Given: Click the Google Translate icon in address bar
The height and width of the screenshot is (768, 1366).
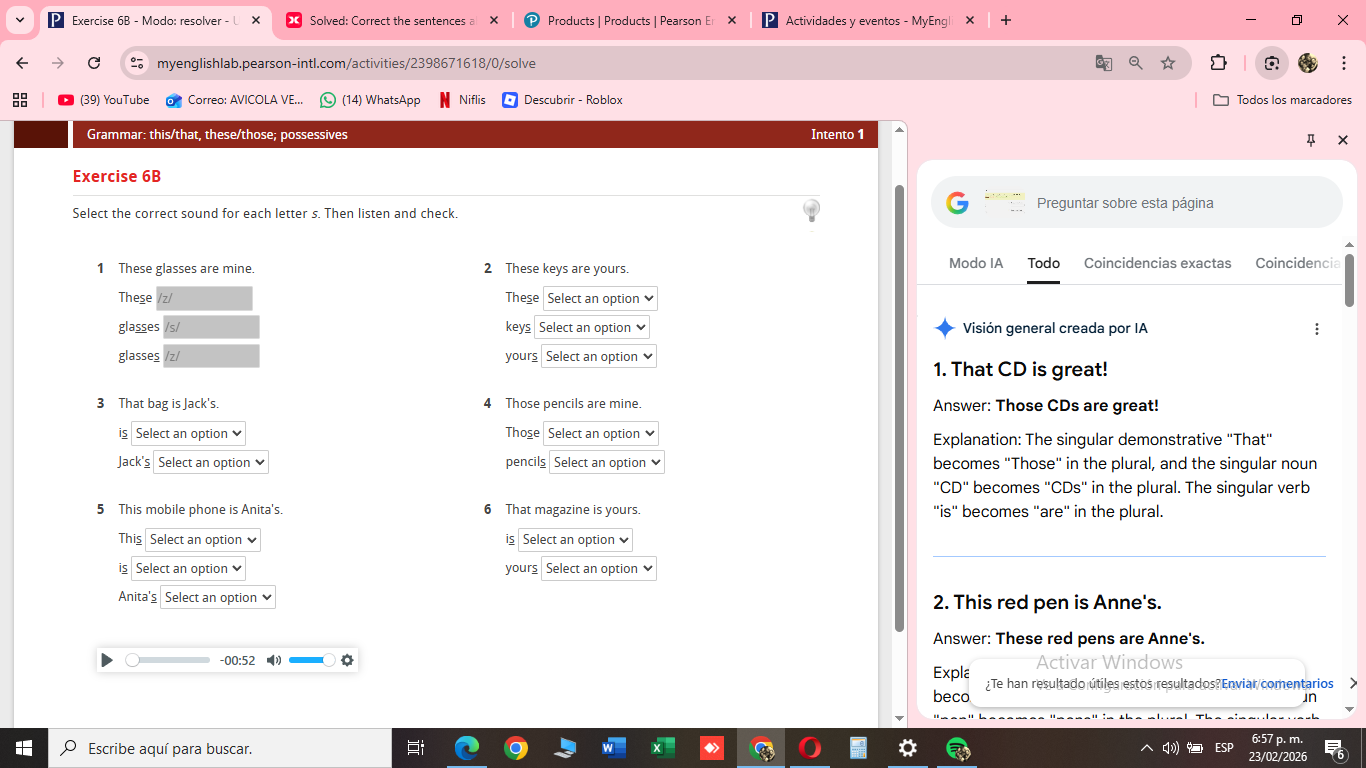Looking at the screenshot, I should coord(1104,63).
